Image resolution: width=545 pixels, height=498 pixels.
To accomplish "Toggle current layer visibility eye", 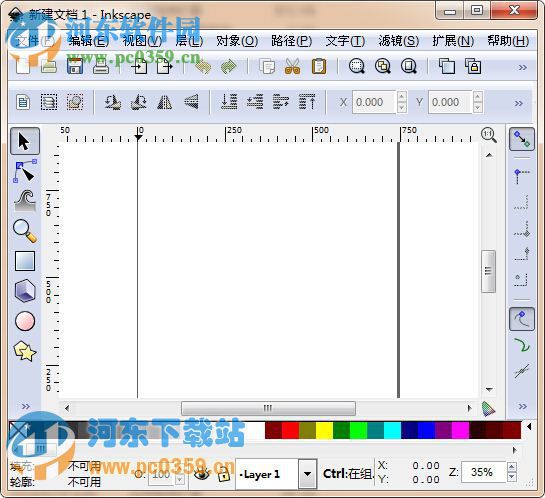I will coord(202,473).
